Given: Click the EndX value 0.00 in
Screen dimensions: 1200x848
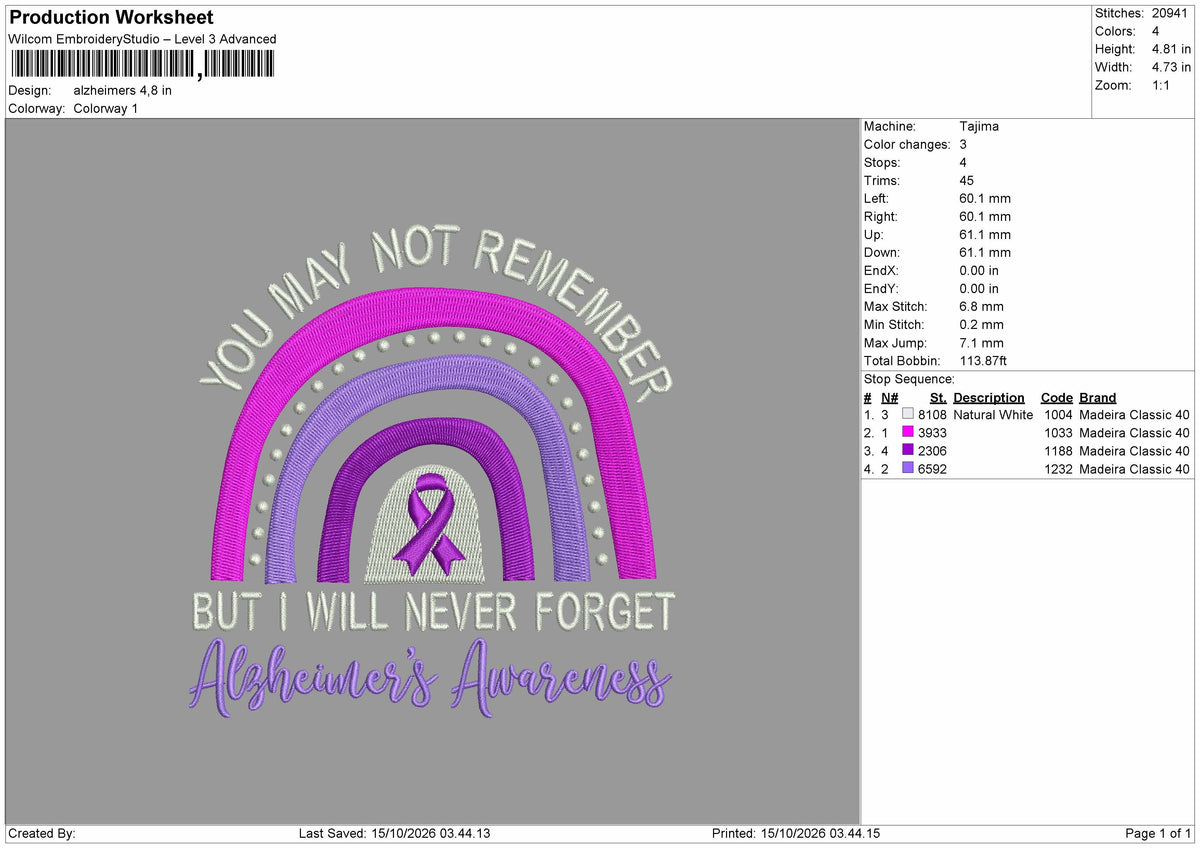Looking at the screenshot, I should [x=978, y=270].
